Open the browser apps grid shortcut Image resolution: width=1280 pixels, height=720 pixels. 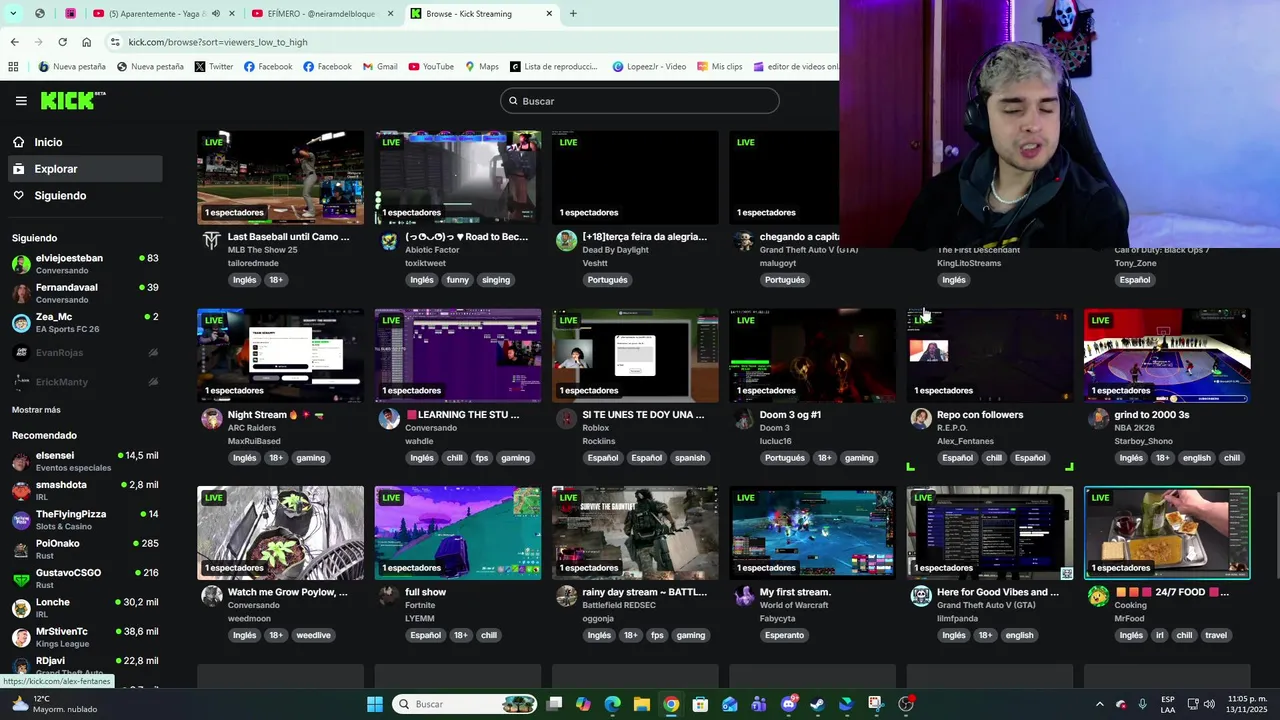point(13,67)
